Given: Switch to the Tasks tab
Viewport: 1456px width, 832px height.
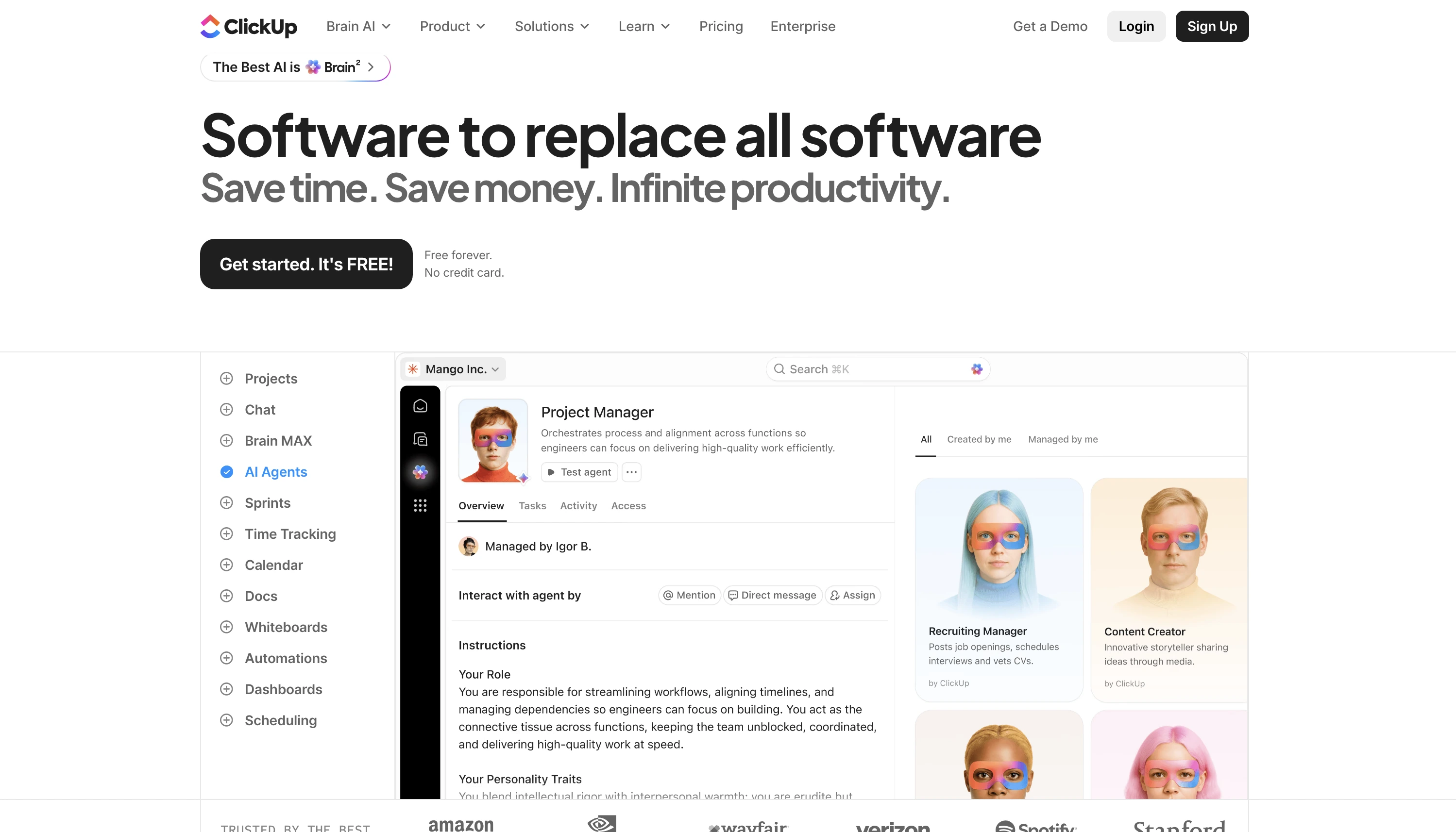Looking at the screenshot, I should click(532, 506).
